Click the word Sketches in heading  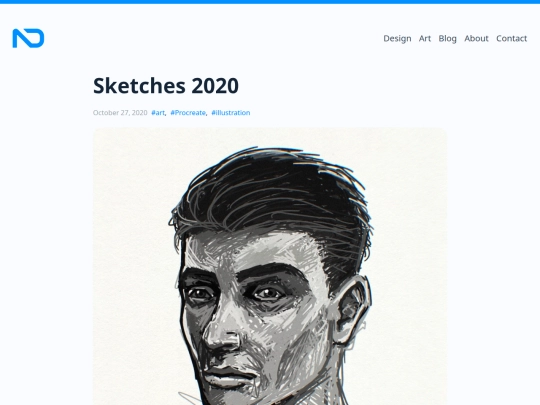(139, 85)
